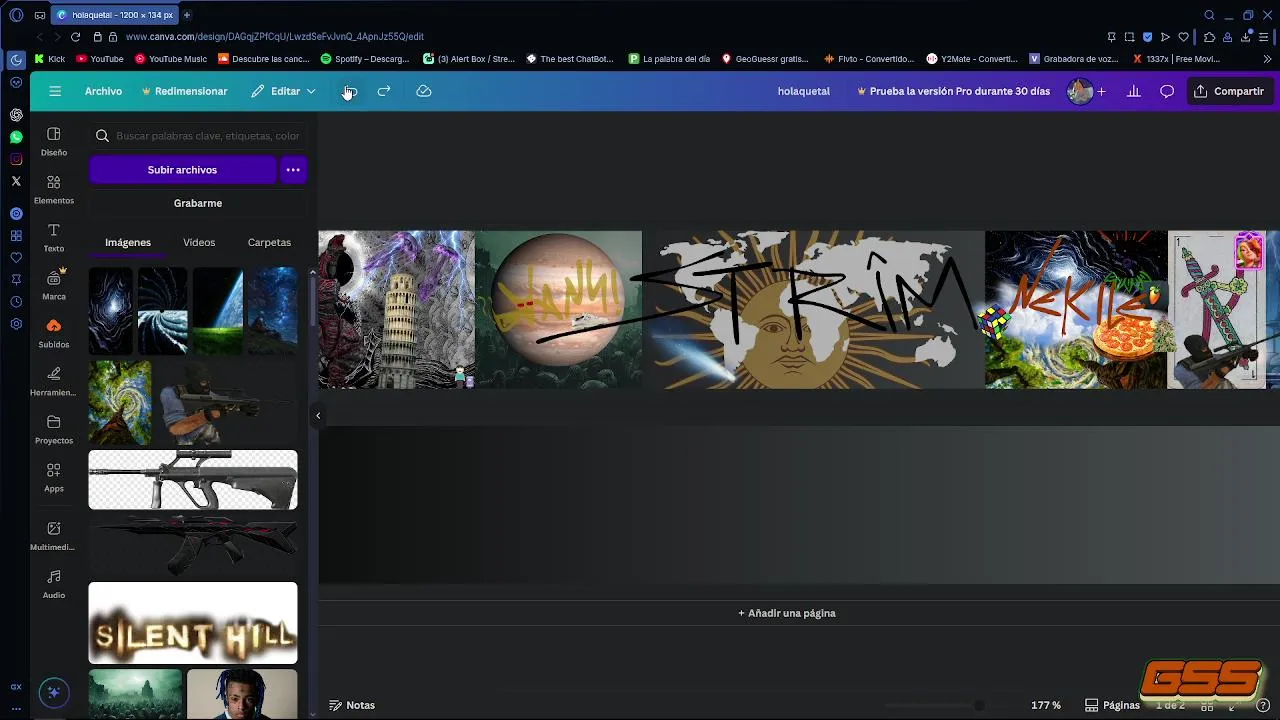The image size is (1280, 720).
Task: Click the Subir archivos button
Action: (182, 170)
